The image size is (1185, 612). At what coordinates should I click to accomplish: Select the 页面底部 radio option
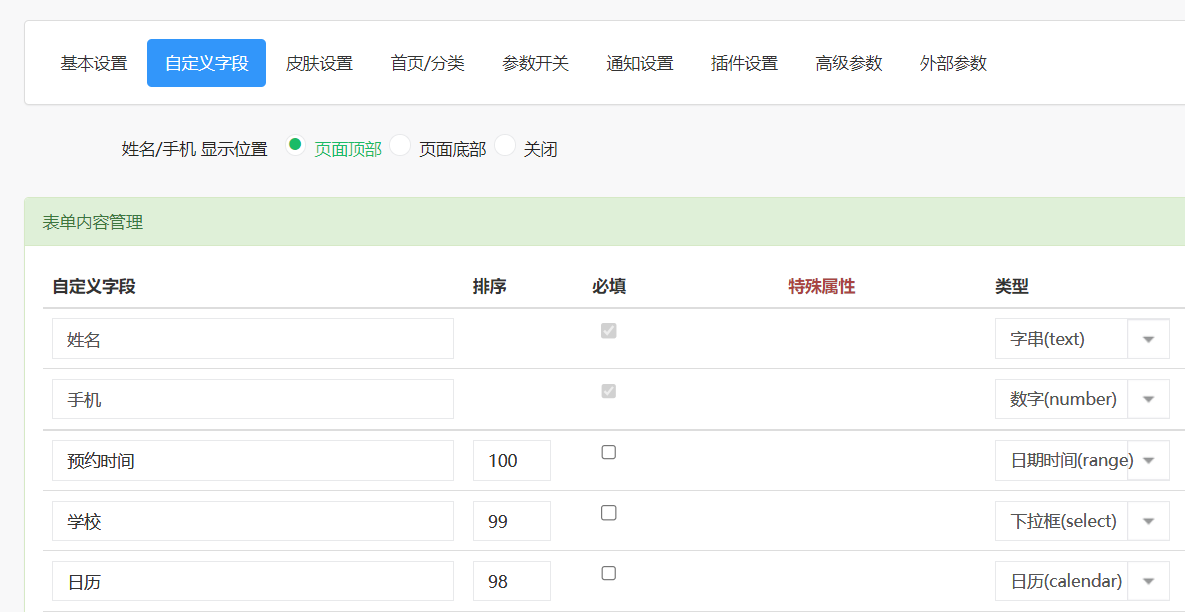400,145
